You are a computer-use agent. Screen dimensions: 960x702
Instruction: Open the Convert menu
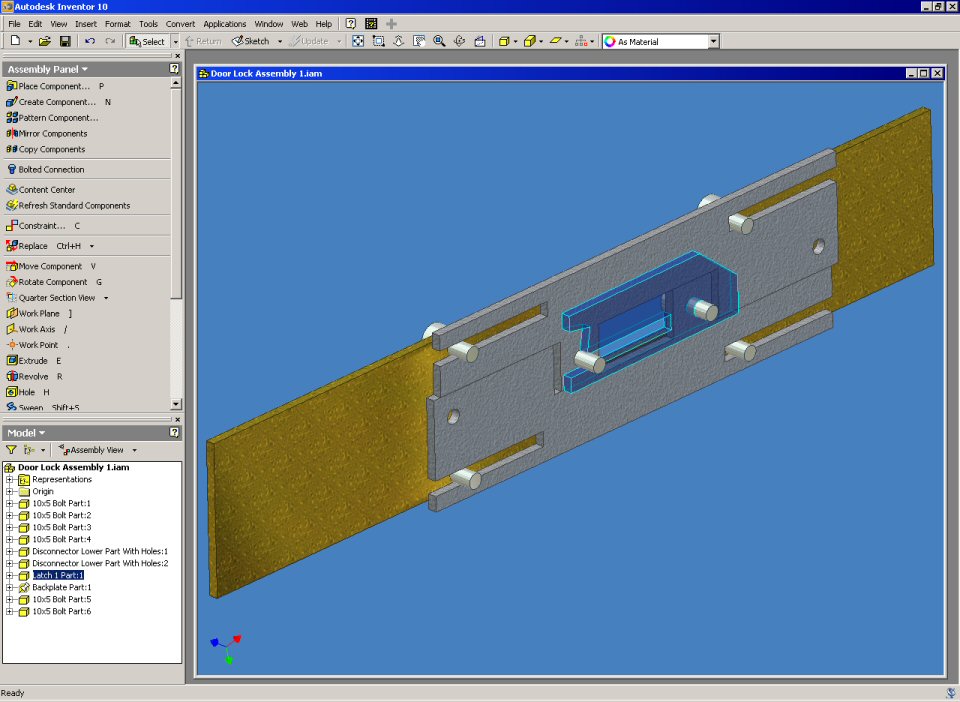click(180, 23)
